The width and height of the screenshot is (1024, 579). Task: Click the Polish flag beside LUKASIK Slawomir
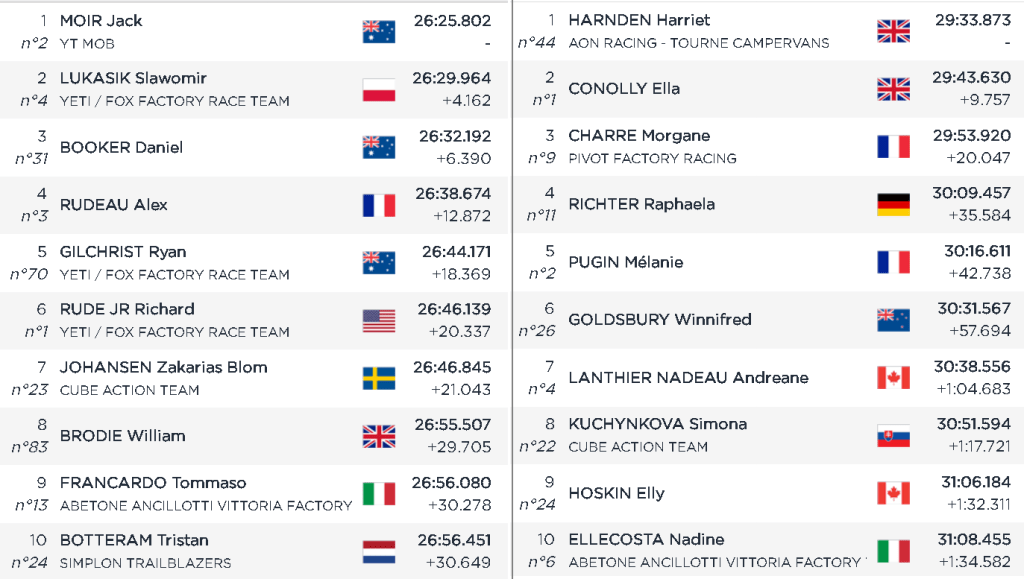[x=379, y=89]
